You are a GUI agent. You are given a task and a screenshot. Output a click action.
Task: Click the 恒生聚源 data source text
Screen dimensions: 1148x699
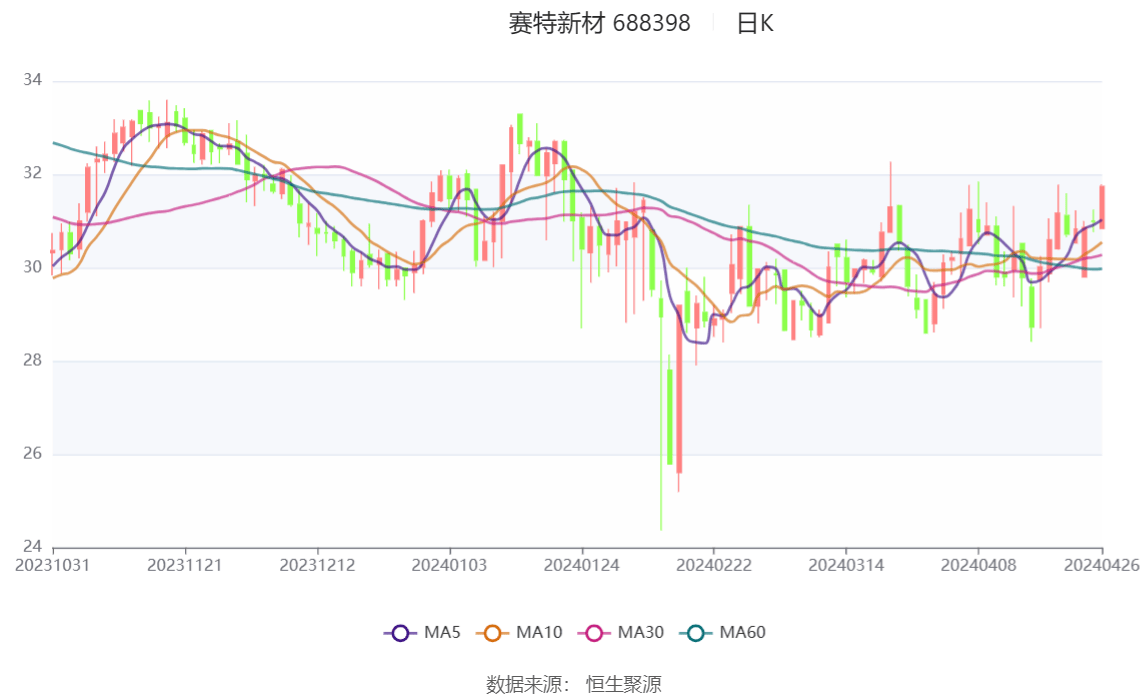pos(623,684)
